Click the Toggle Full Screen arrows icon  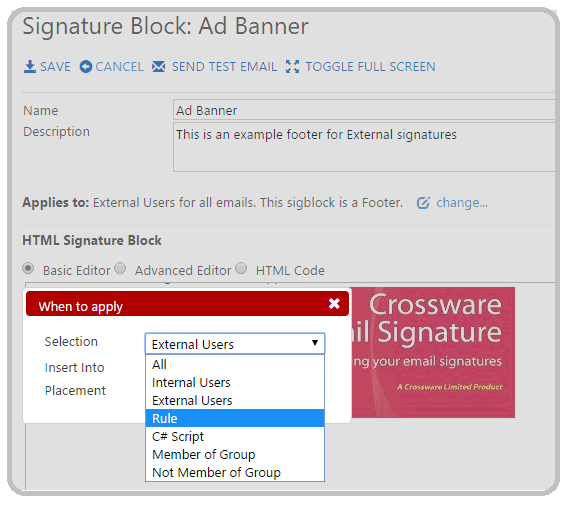[292, 67]
